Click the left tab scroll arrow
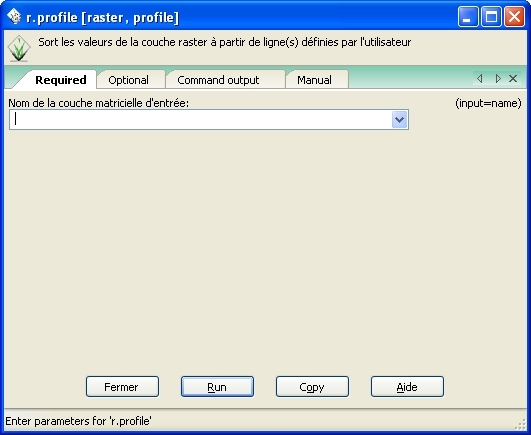The width and height of the screenshot is (531, 435). [480, 79]
